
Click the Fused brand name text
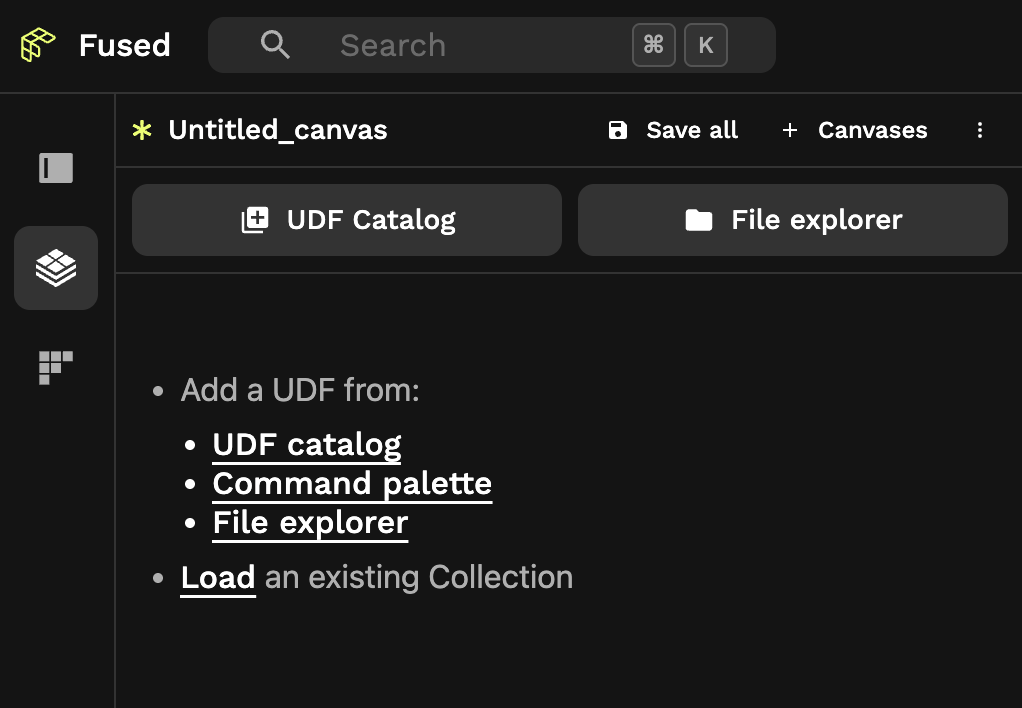pyautogui.click(x=125, y=45)
